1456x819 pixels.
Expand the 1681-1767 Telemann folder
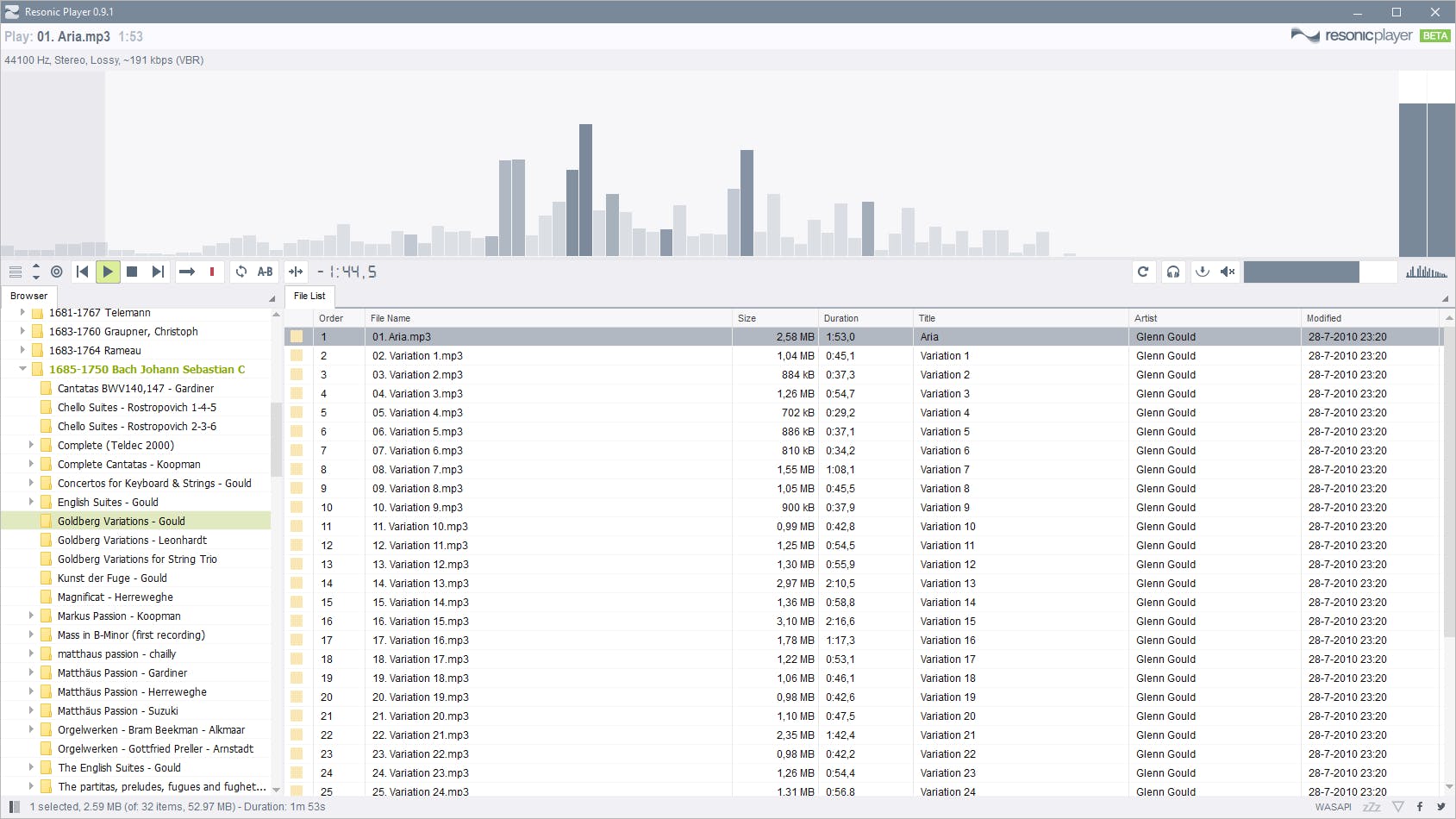point(22,312)
